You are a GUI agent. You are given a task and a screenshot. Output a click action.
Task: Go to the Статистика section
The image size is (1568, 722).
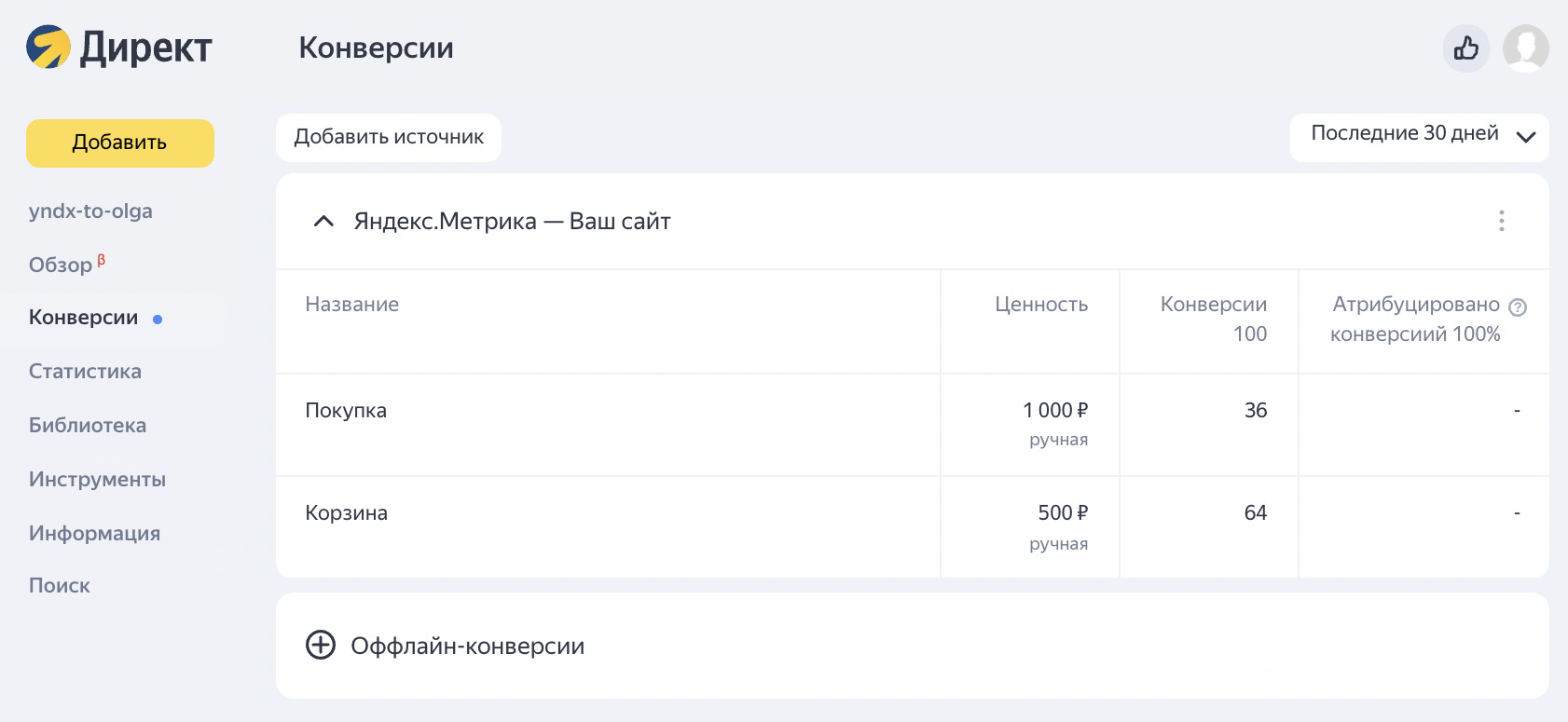click(85, 371)
